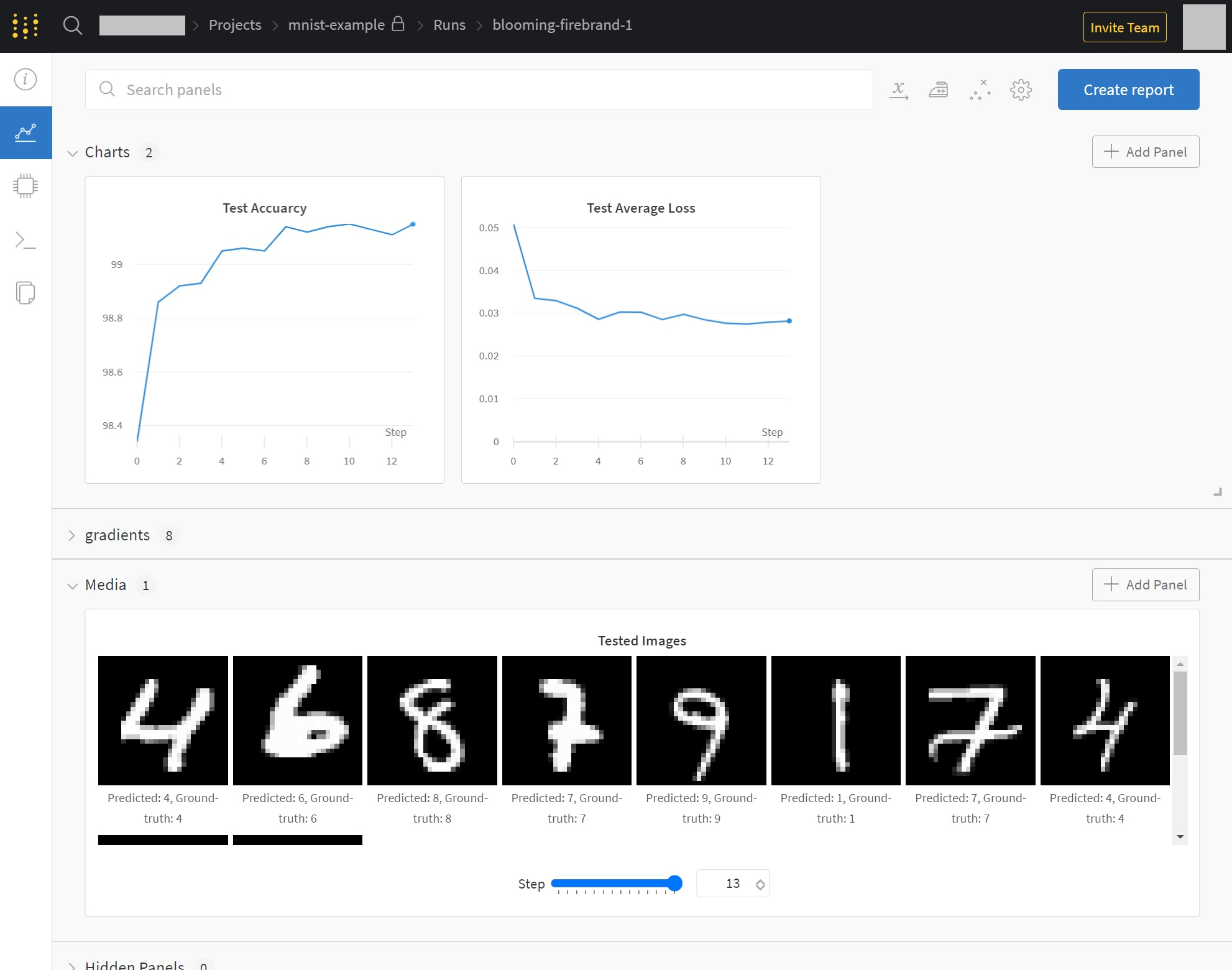Go to Projects in breadcrumb
The width and height of the screenshot is (1232, 970).
[x=235, y=25]
